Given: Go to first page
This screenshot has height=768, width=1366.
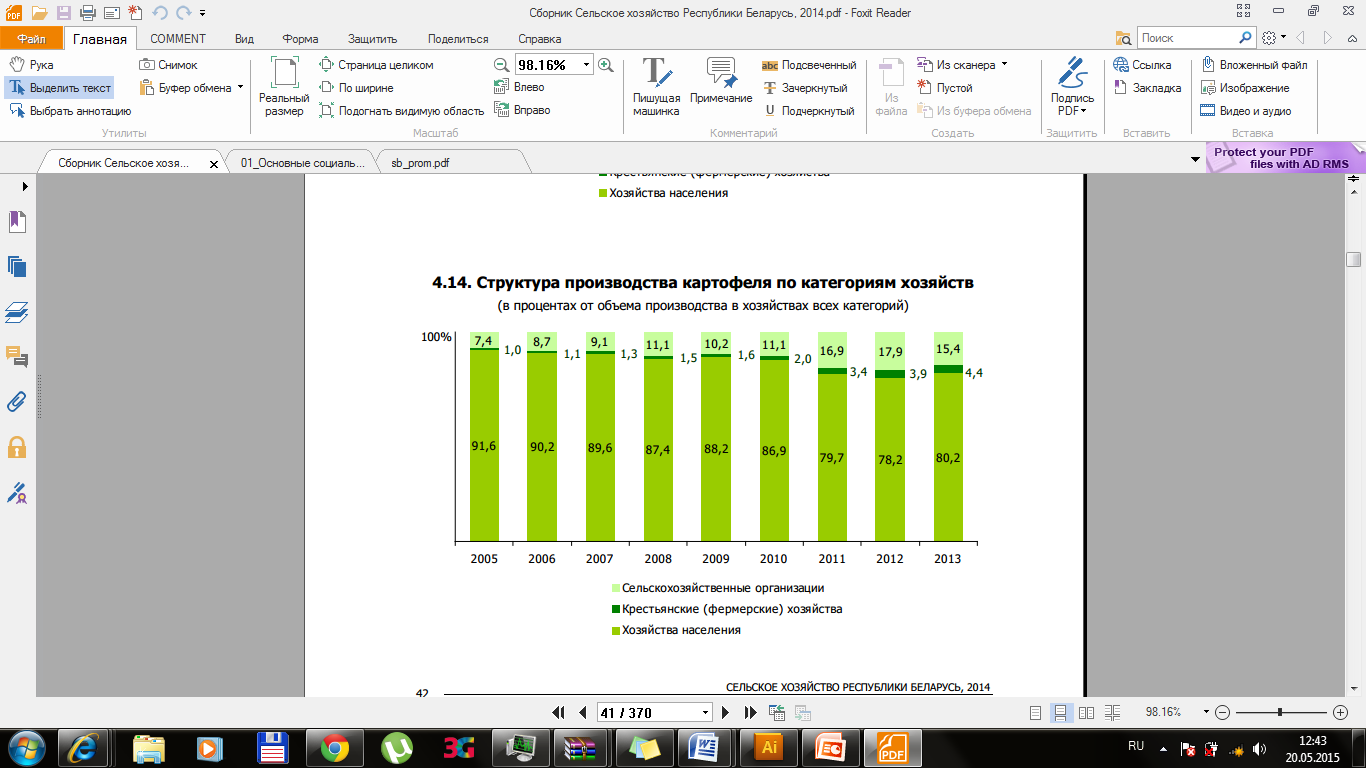Looking at the screenshot, I should pos(559,712).
